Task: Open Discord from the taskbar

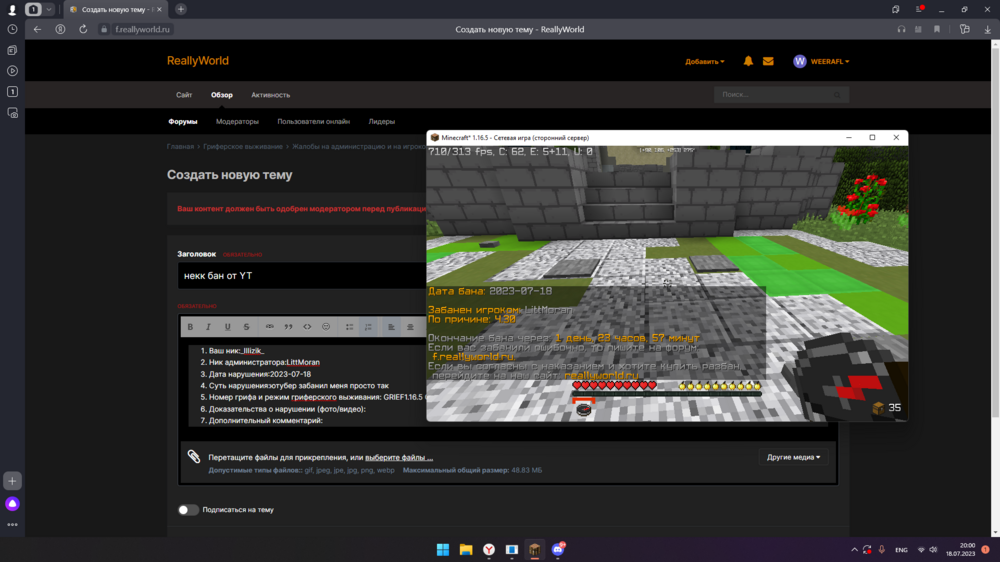Action: point(557,550)
